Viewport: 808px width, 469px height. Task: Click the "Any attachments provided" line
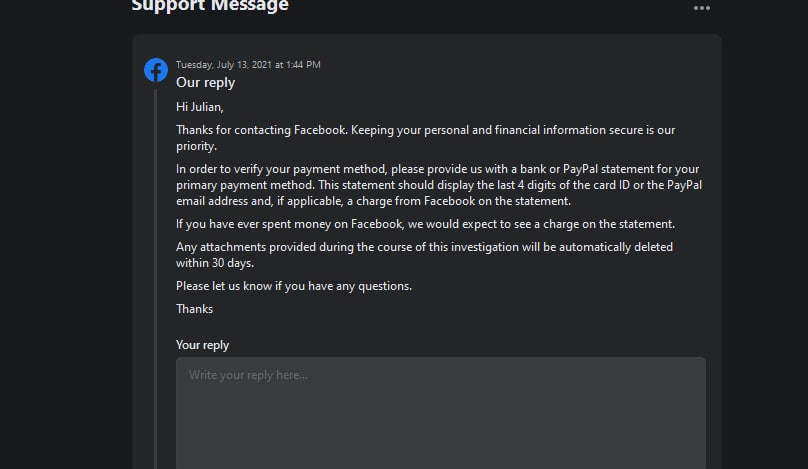424,247
